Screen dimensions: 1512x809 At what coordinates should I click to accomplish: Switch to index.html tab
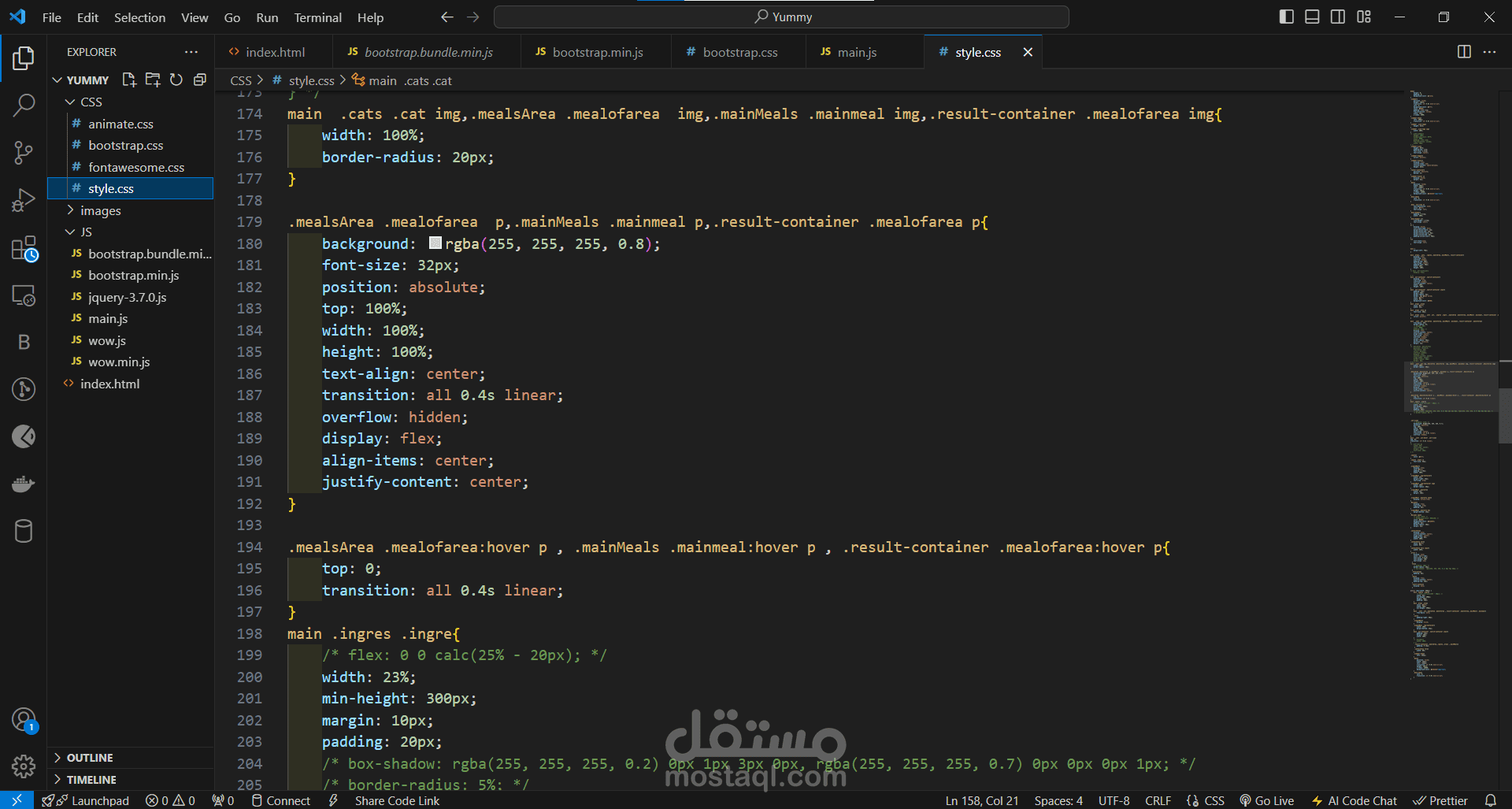click(x=274, y=52)
